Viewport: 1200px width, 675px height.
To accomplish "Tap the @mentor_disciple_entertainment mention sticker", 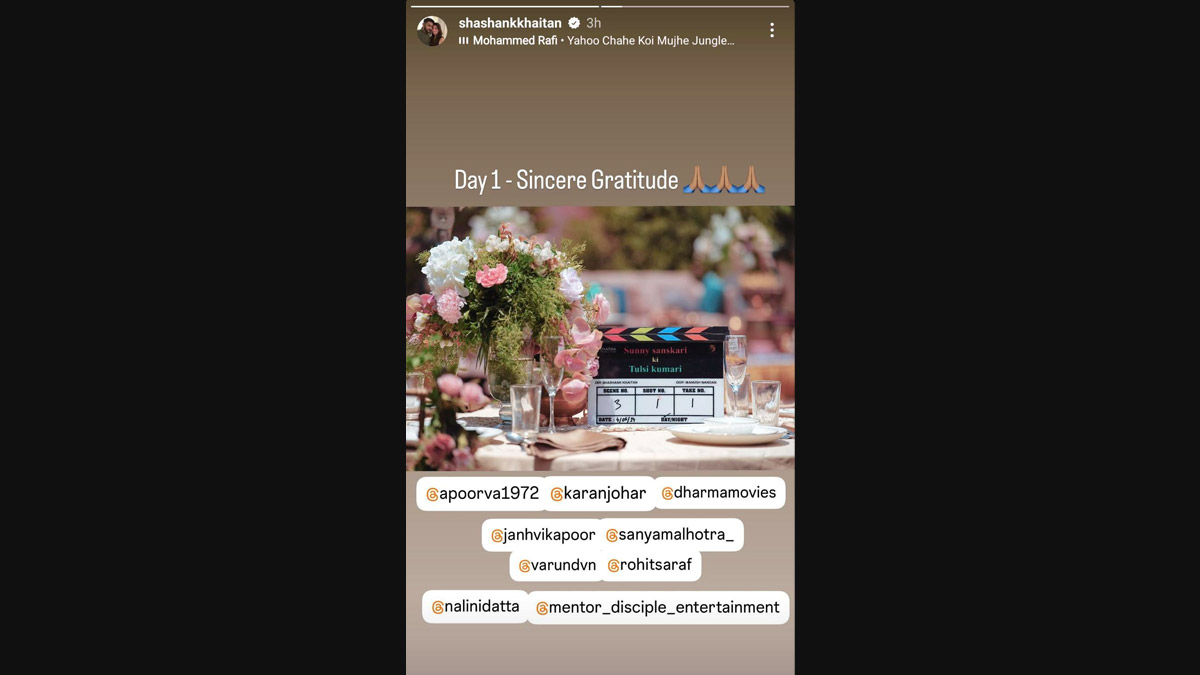I will coord(658,607).
